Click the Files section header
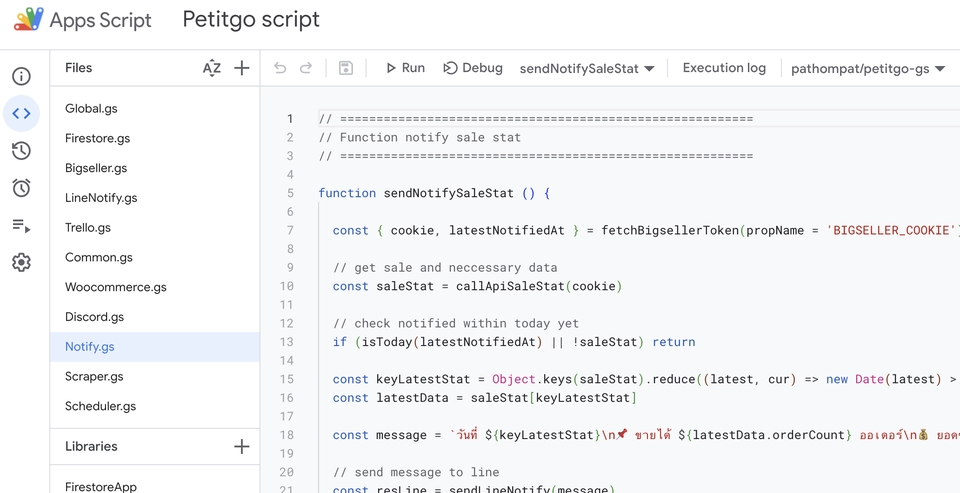960x493 pixels. pyautogui.click(x=78, y=68)
